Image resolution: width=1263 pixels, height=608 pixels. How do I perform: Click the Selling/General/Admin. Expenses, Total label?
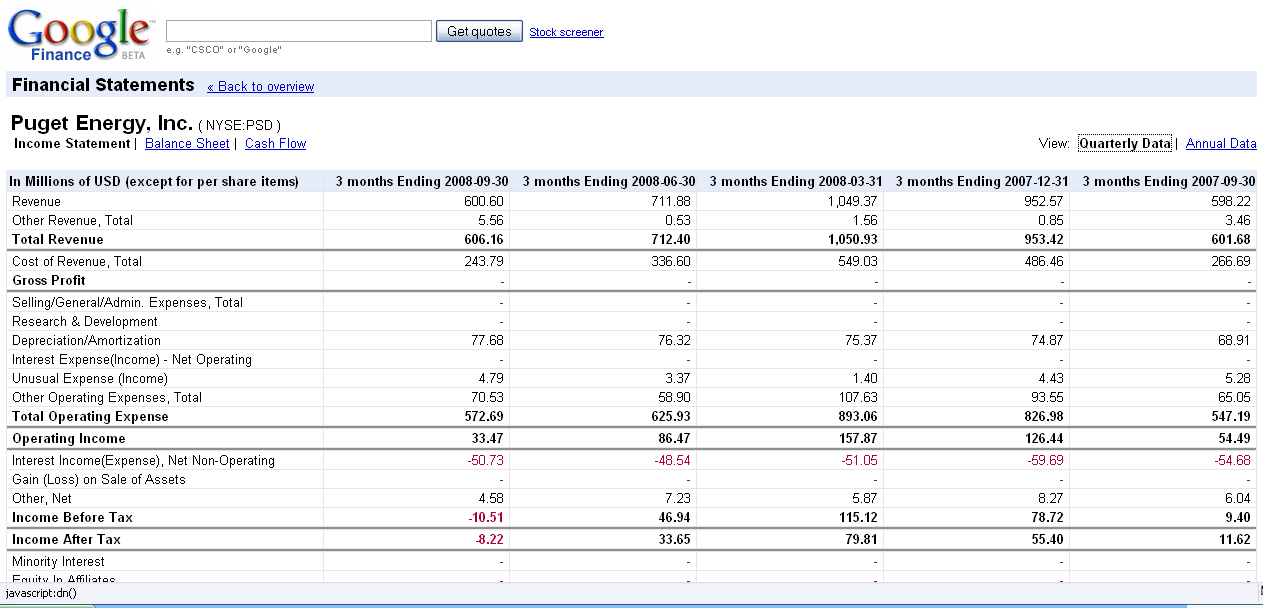(x=127, y=302)
